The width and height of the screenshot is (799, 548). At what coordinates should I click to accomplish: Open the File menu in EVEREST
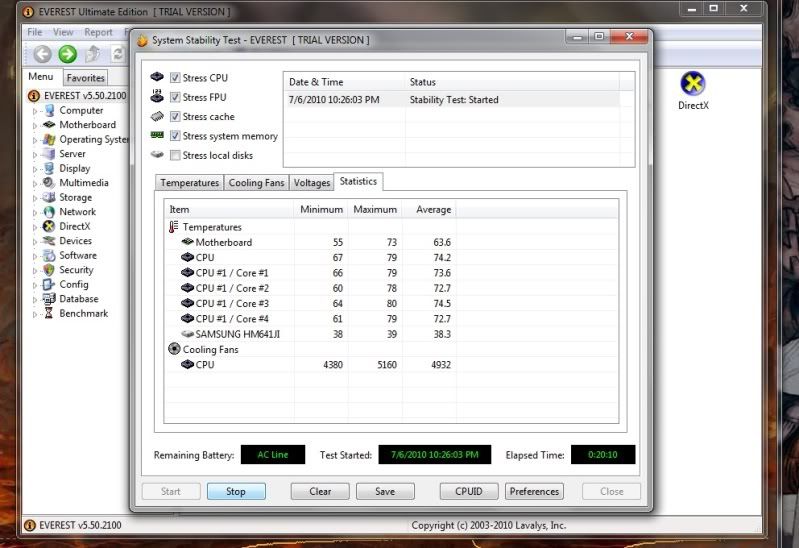tap(35, 32)
